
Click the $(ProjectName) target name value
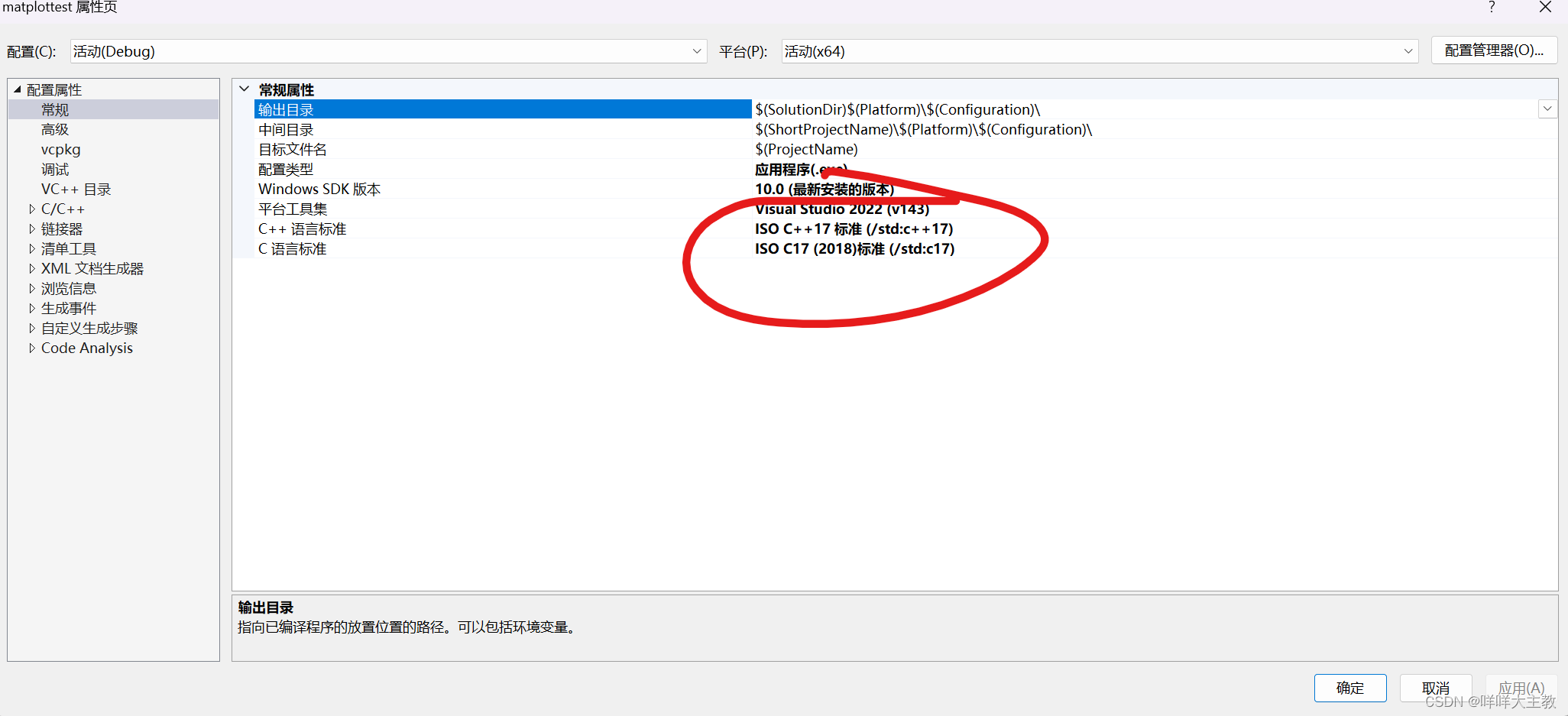coord(806,149)
